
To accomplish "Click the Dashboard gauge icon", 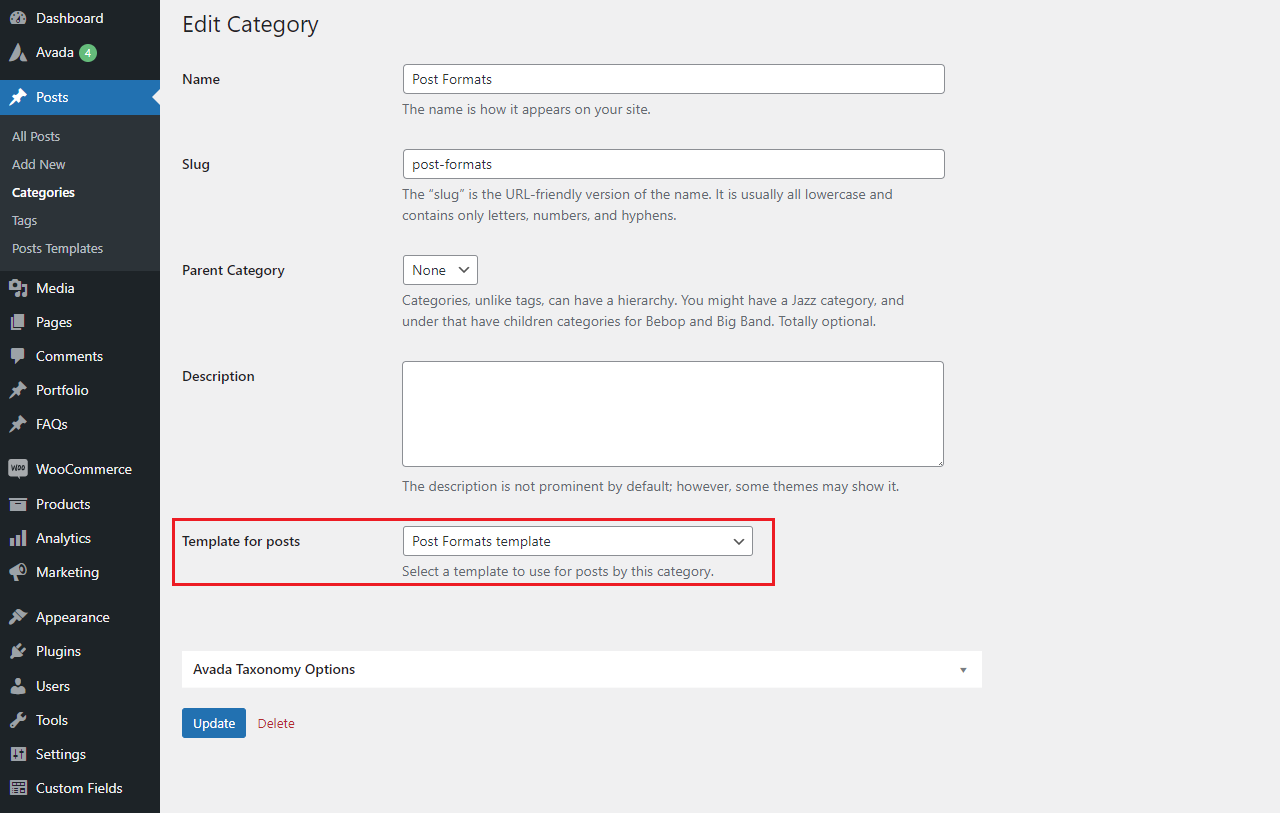I will 18,18.
